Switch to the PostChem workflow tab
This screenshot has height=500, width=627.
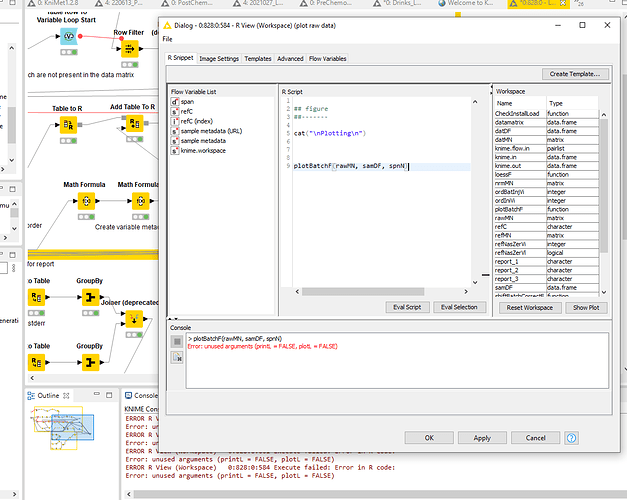[186, 3]
